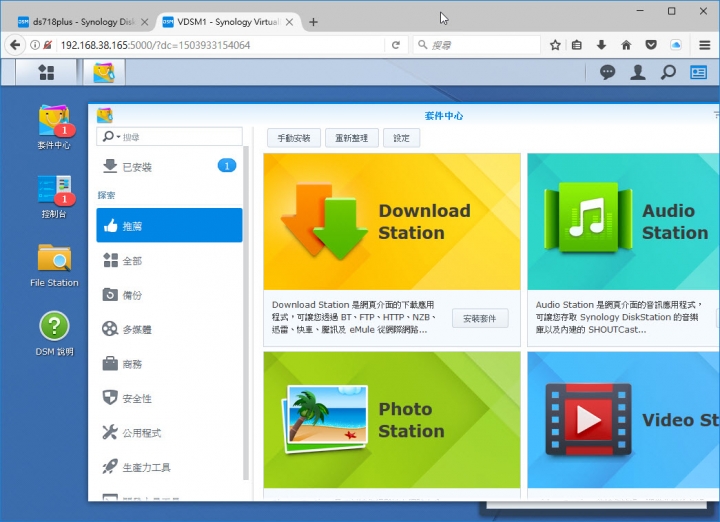Select 全部 all packages category
Viewport: 720px width, 522px height.
(x=169, y=260)
